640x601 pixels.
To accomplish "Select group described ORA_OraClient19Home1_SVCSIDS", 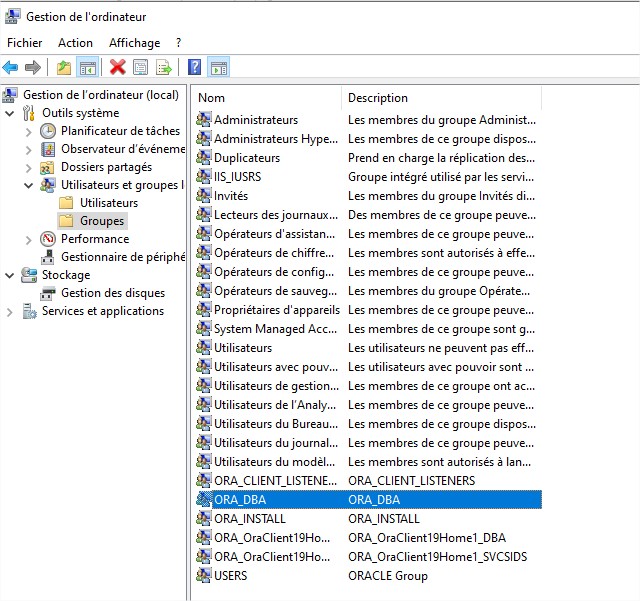I will pos(368,556).
